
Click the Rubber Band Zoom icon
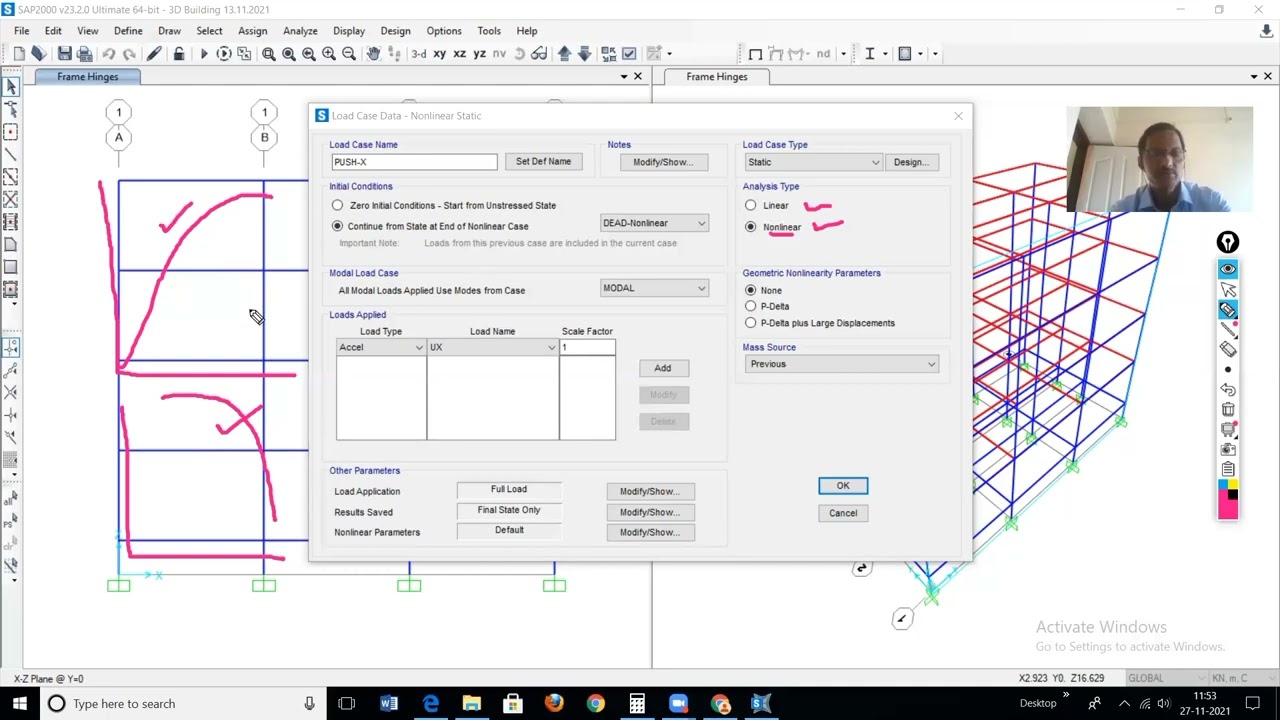[x=269, y=54]
